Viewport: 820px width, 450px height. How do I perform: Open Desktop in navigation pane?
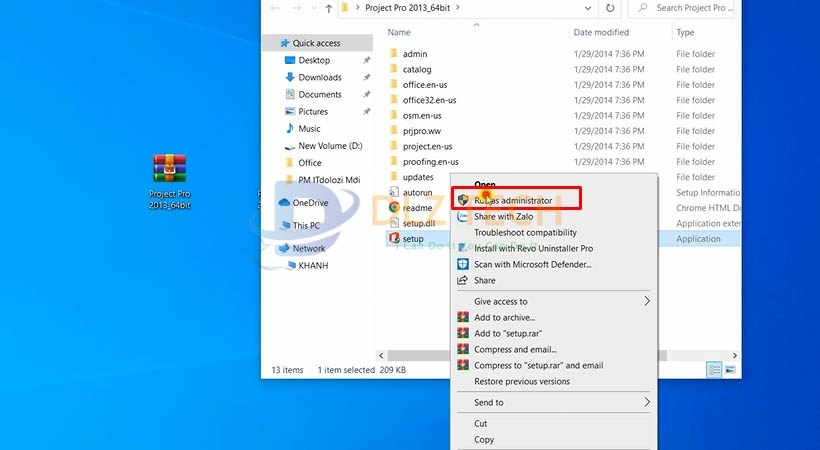pos(314,60)
